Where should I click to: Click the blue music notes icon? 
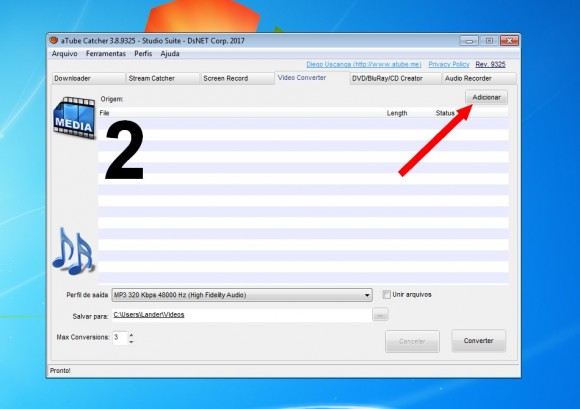pos(73,251)
